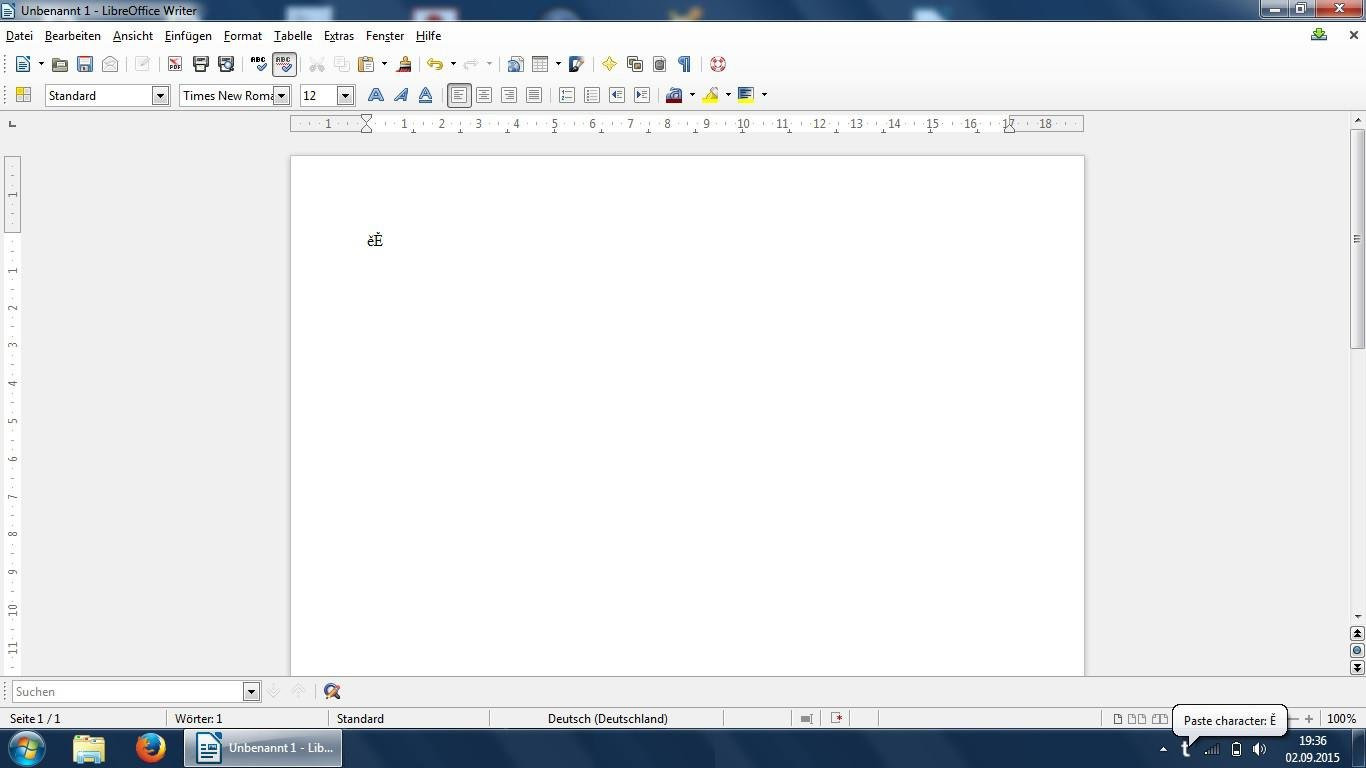Viewport: 1366px width, 768px height.
Task: Select the book view layout icon
Action: tap(1160, 719)
